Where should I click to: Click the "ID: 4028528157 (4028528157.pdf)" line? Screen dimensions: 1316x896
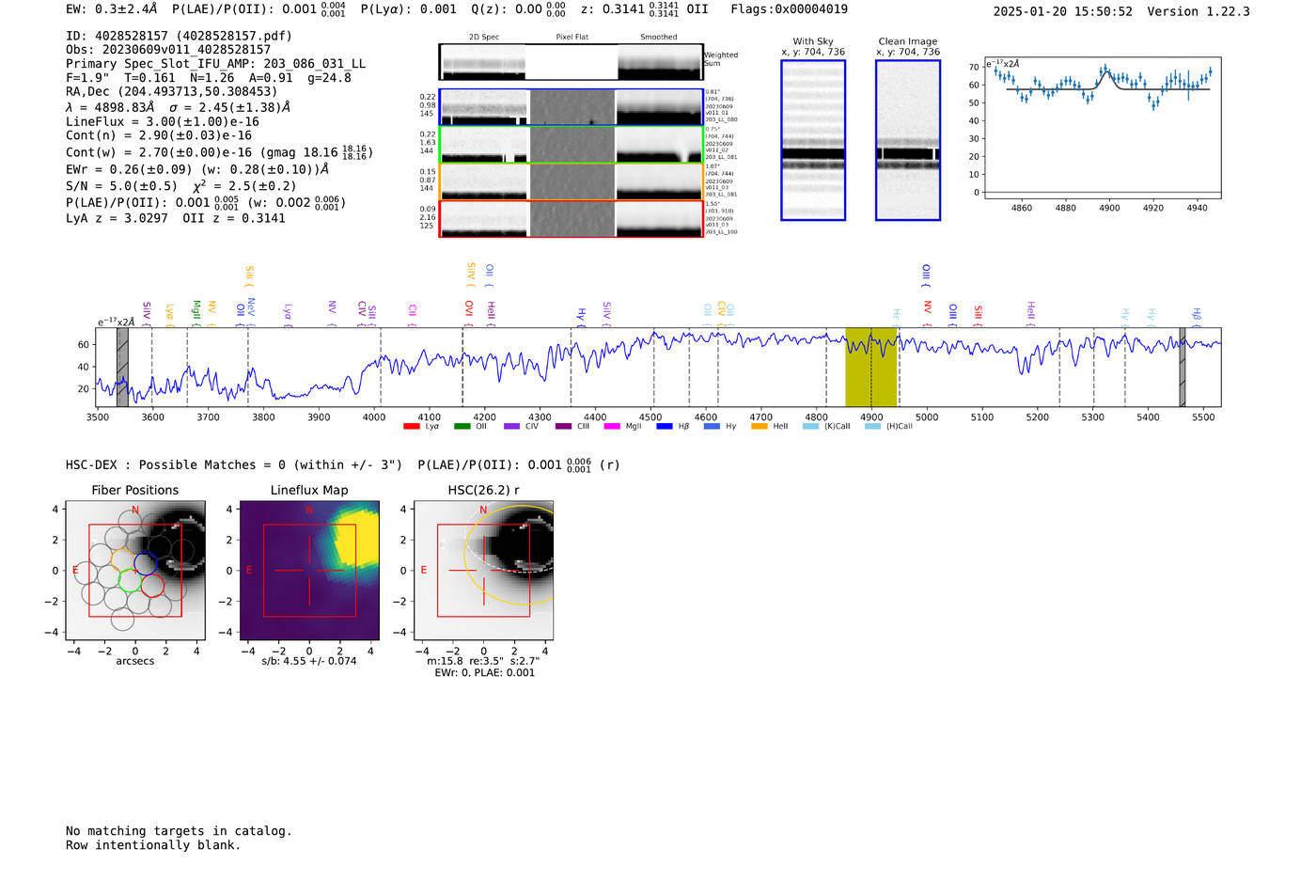pos(179,36)
